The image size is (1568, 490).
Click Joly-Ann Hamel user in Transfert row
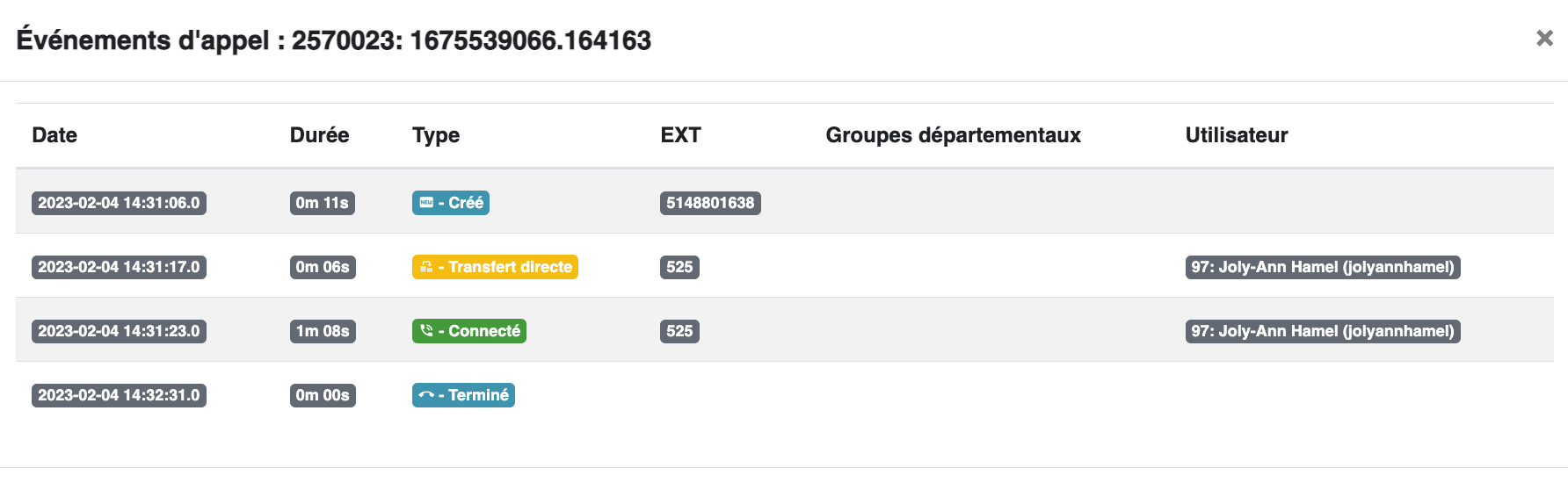(x=1323, y=267)
